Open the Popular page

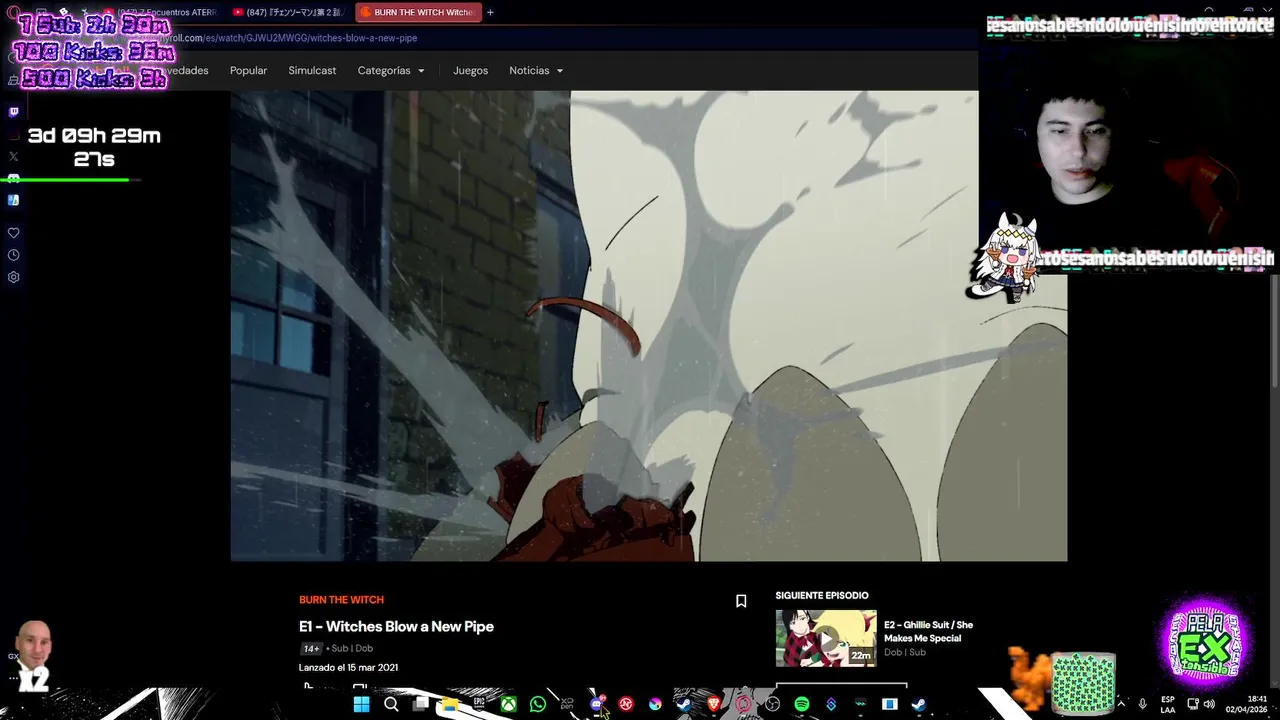[248, 71]
